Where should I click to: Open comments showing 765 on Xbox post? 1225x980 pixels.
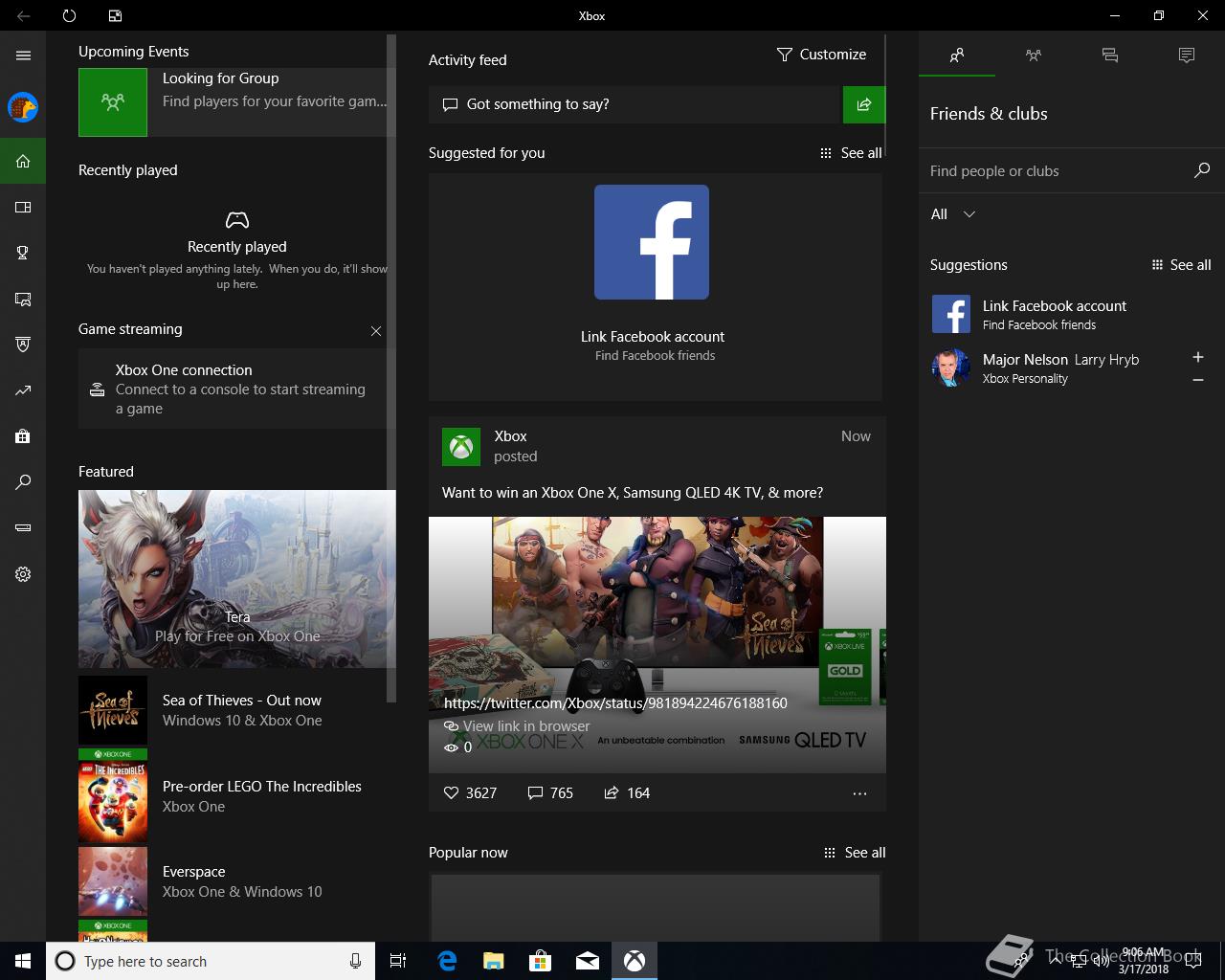coord(550,792)
